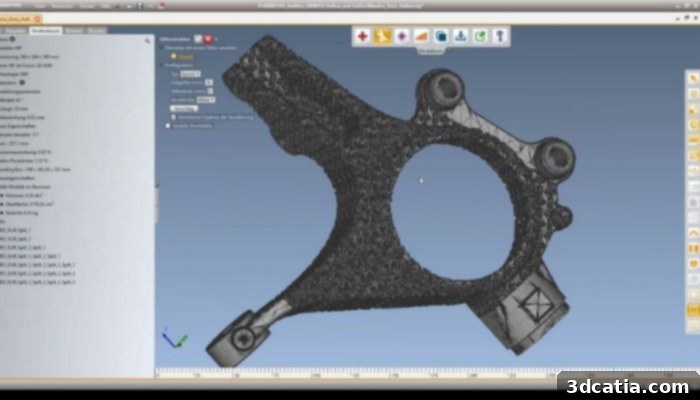700x400 pixels.
Task: Cancel lattice with the red X icon
Action: (208, 39)
